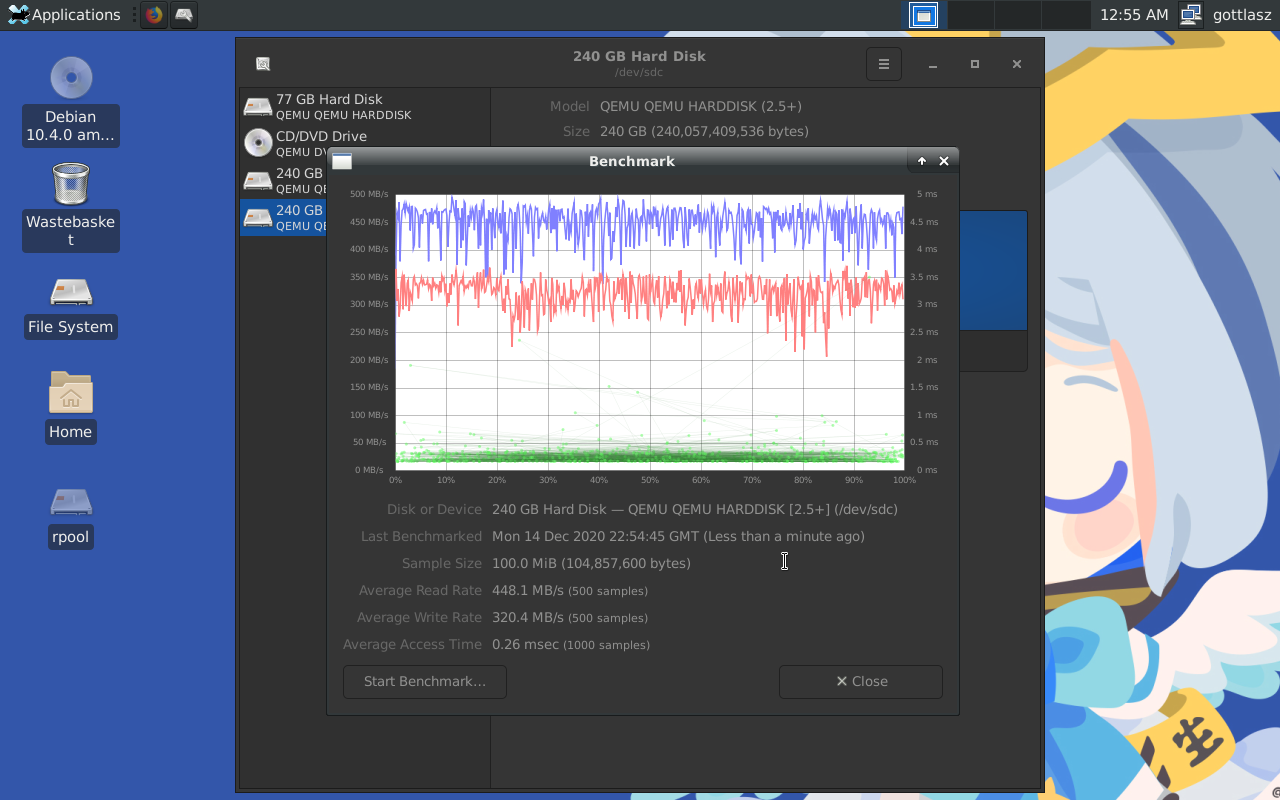
Task: Click the clock showing 12:55 AM
Action: coord(1134,15)
